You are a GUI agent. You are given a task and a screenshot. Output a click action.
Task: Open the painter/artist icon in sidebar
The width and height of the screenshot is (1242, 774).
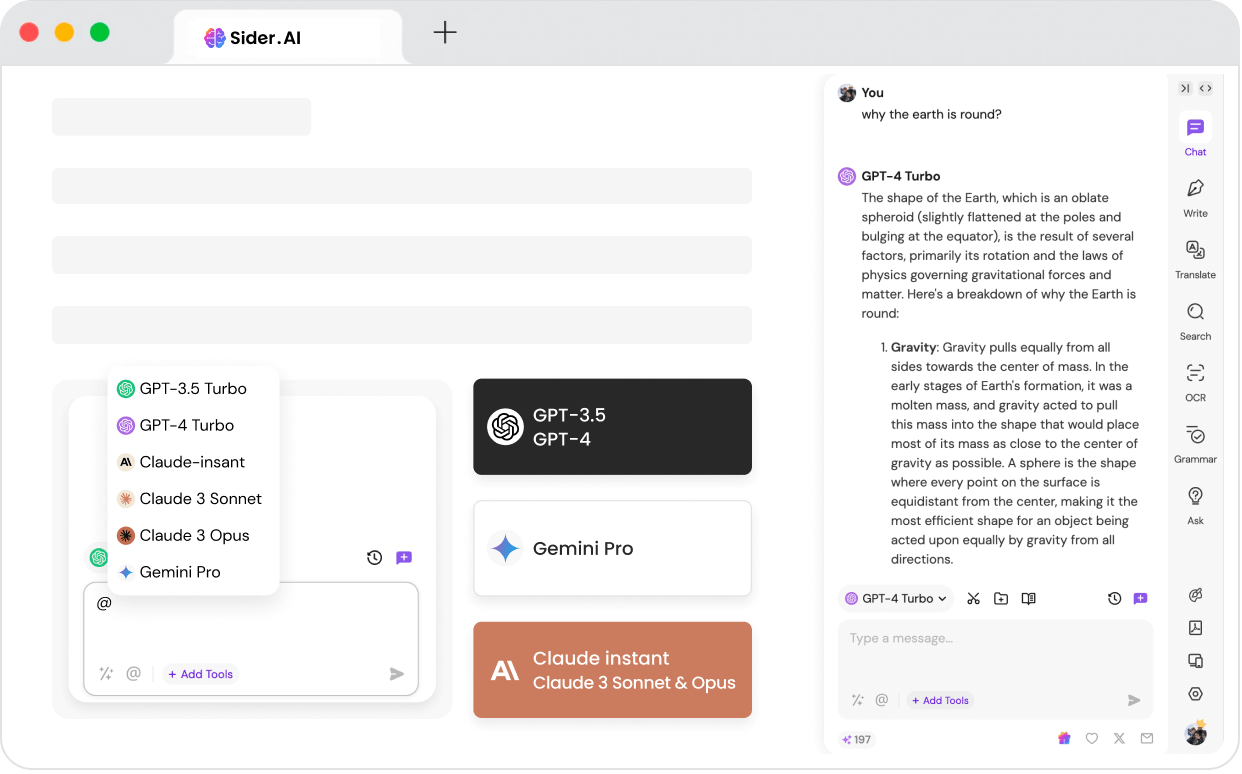tap(1195, 595)
